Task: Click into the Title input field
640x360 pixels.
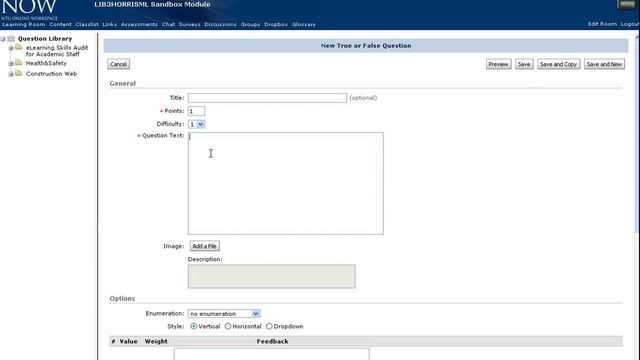Action: 267,98
